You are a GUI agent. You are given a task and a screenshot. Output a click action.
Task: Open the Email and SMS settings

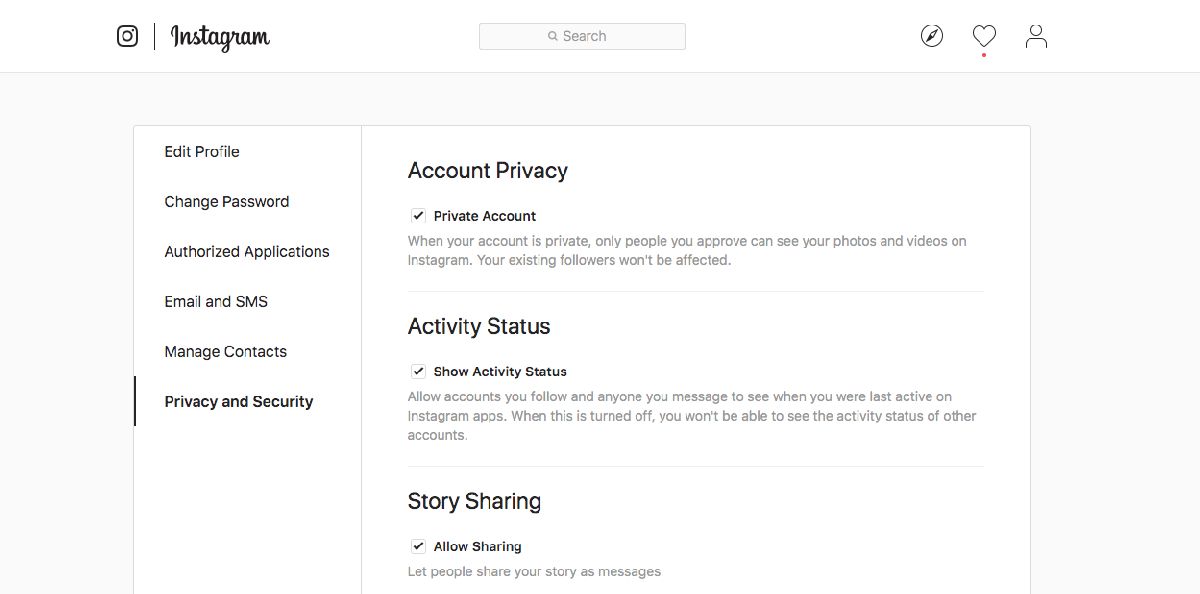tap(216, 302)
